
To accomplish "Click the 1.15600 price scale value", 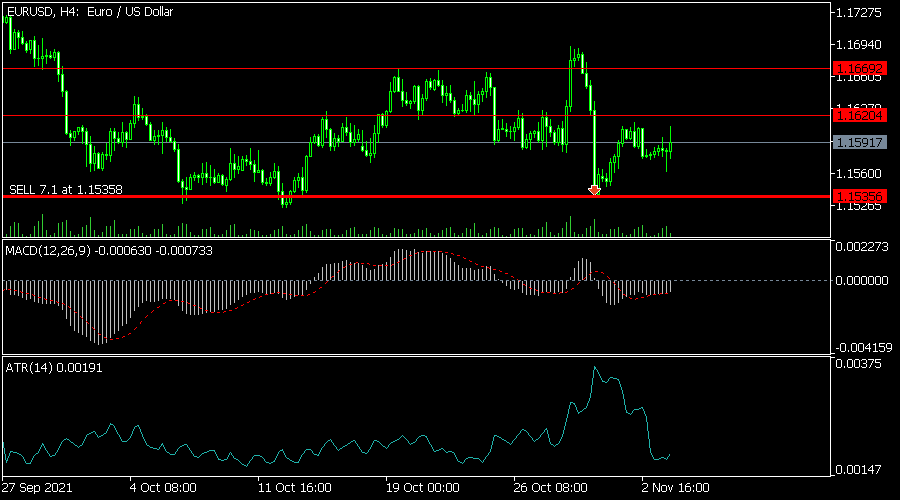I will click(x=859, y=173).
